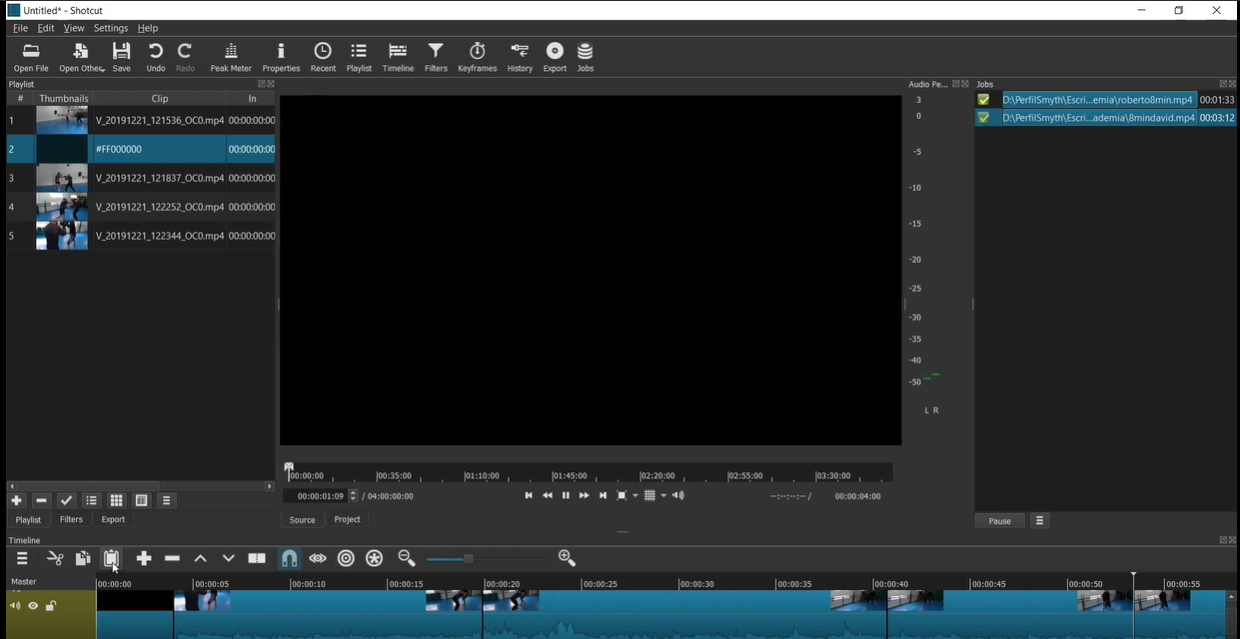Click the timeline Overwrite down-arrow icon
Screen dimensions: 1240x639
(228, 558)
